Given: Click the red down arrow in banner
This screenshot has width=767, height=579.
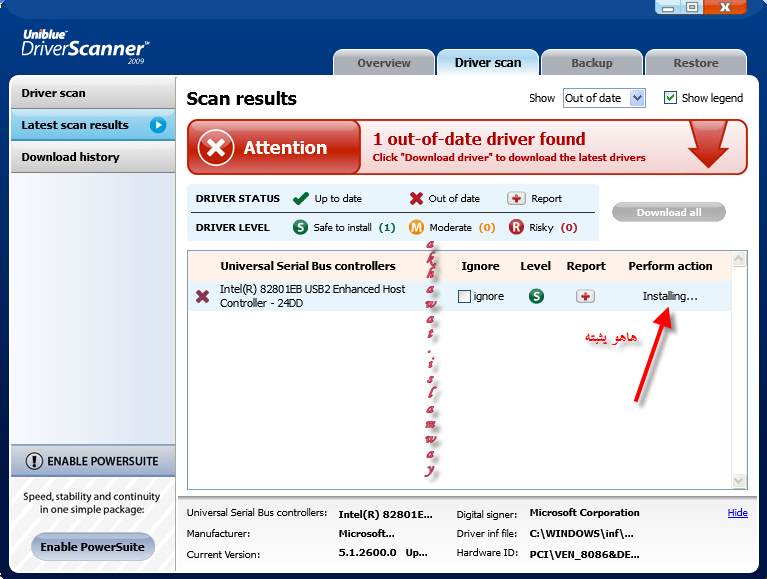Looking at the screenshot, I should click(x=708, y=145).
